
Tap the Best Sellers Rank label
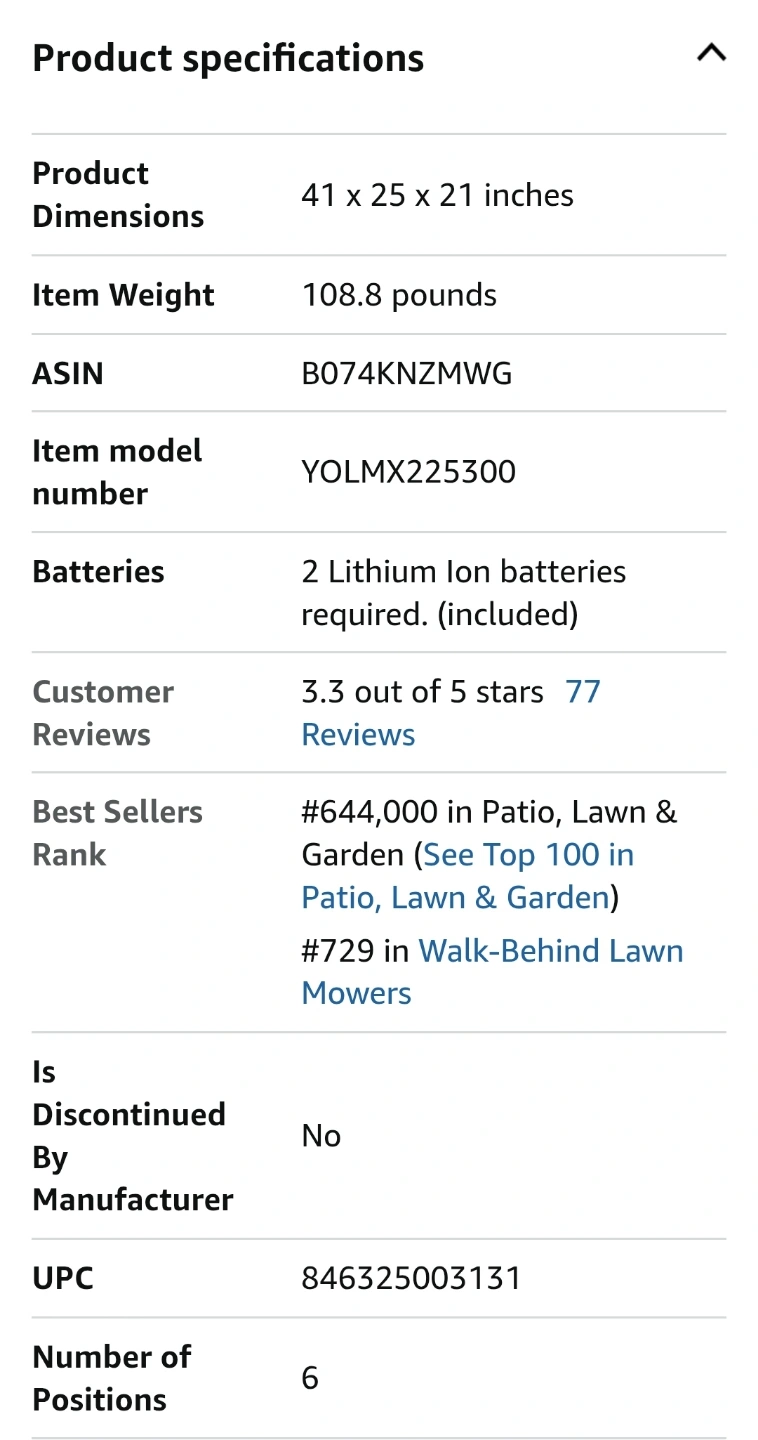coord(117,833)
